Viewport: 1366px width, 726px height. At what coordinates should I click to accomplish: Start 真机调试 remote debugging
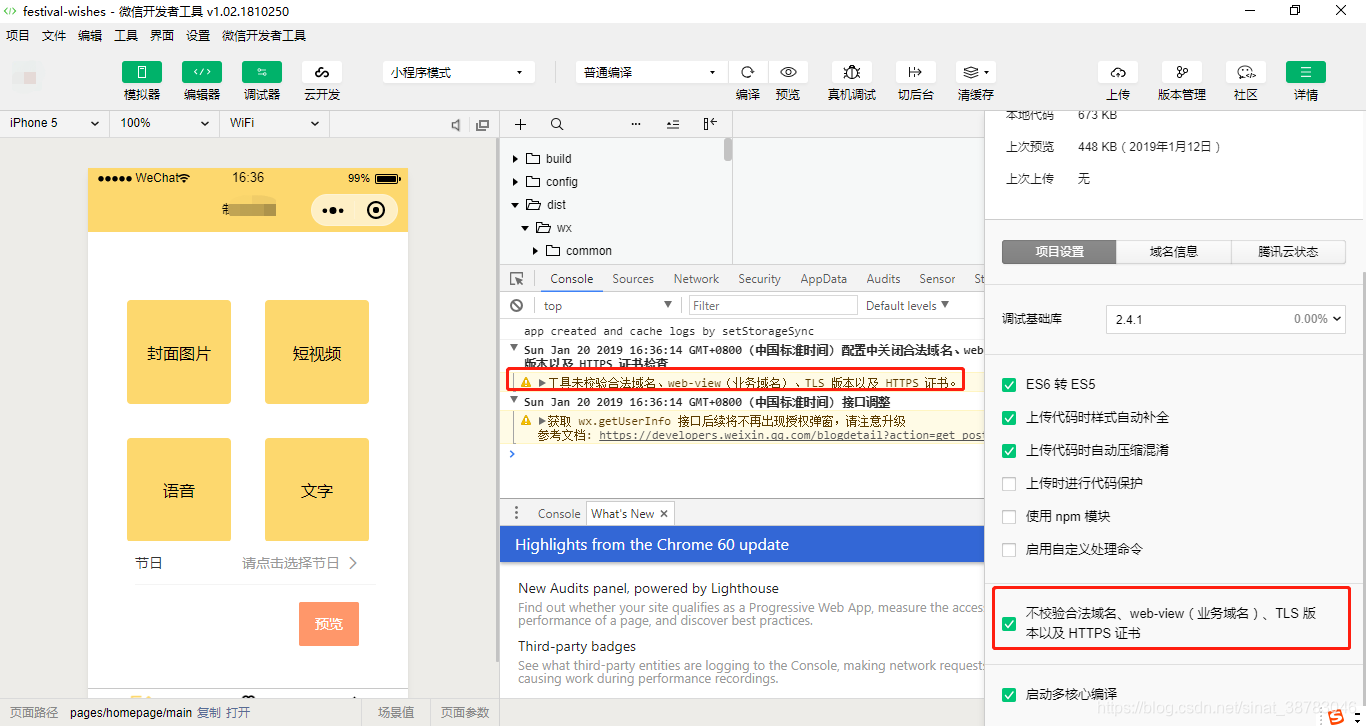point(852,72)
